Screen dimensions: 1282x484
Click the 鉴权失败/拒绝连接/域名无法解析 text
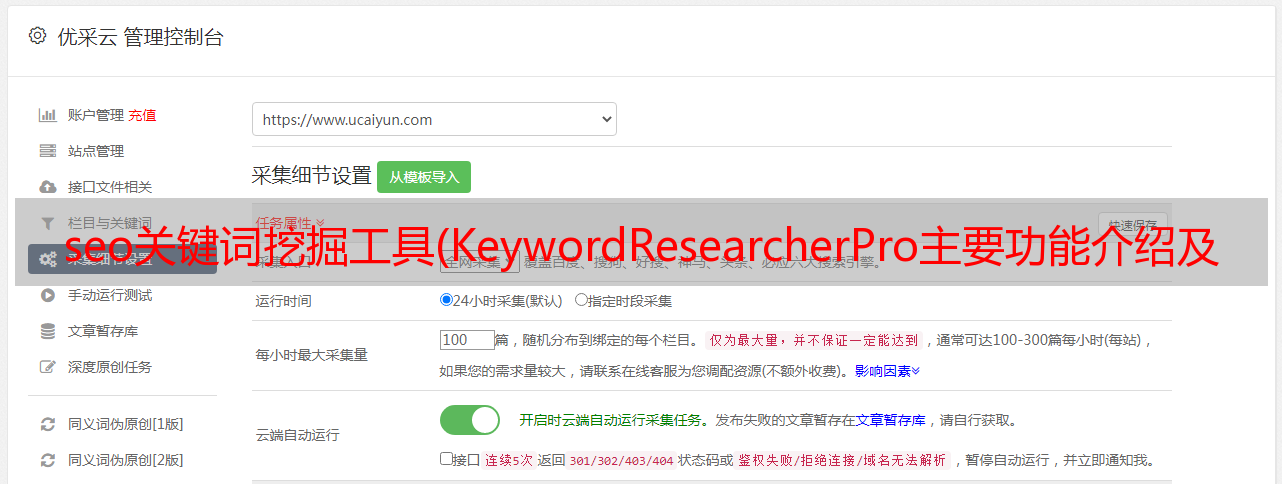click(843, 460)
